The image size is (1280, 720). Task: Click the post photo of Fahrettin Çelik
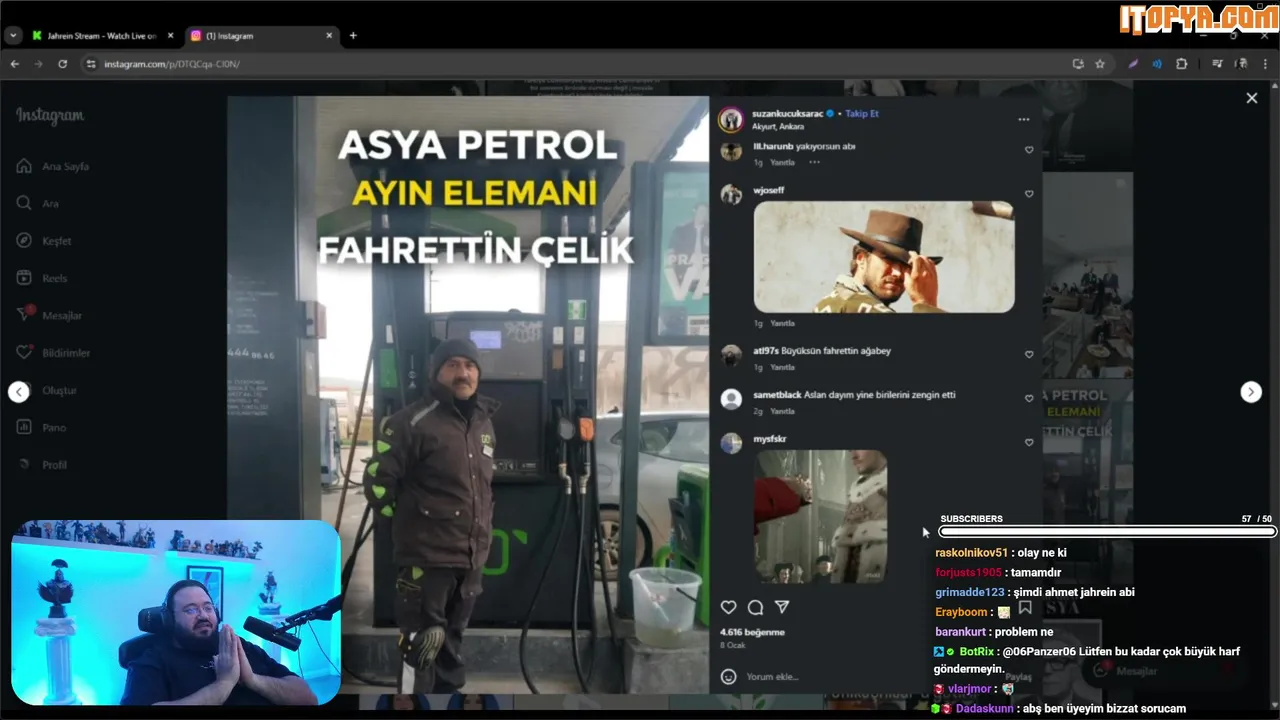pyautogui.click(x=468, y=394)
